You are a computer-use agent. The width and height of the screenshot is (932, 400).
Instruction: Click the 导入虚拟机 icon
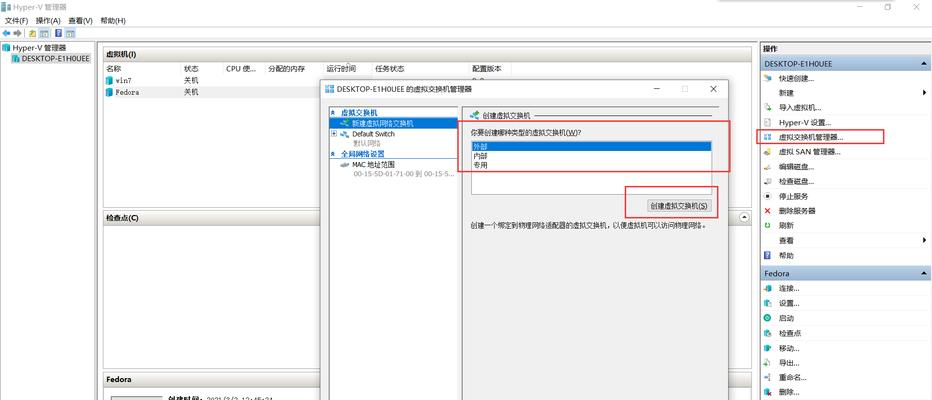pos(767,108)
